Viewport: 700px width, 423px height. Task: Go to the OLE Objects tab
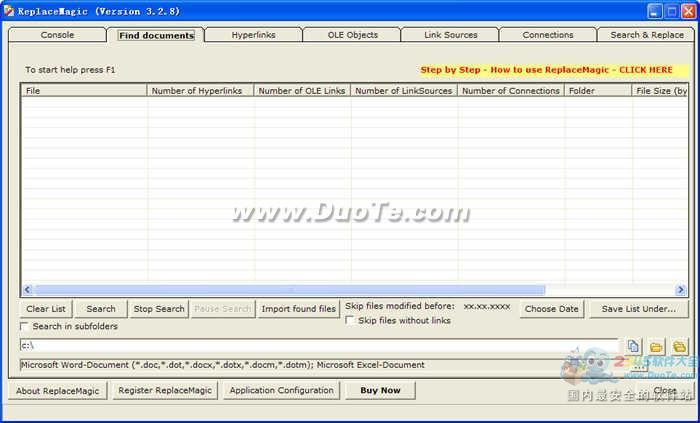pyautogui.click(x=352, y=35)
